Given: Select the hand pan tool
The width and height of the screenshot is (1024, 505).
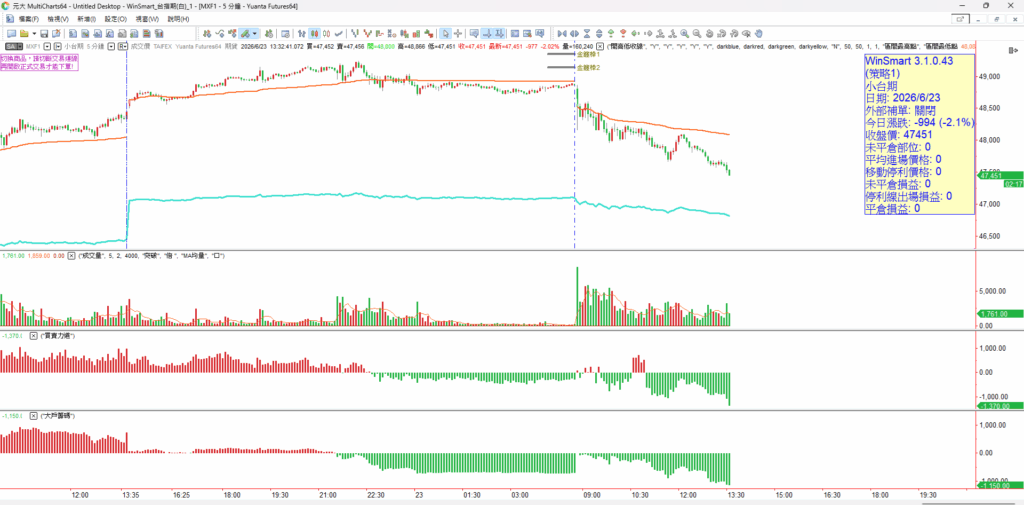Looking at the screenshot, I should pyautogui.click(x=759, y=33).
